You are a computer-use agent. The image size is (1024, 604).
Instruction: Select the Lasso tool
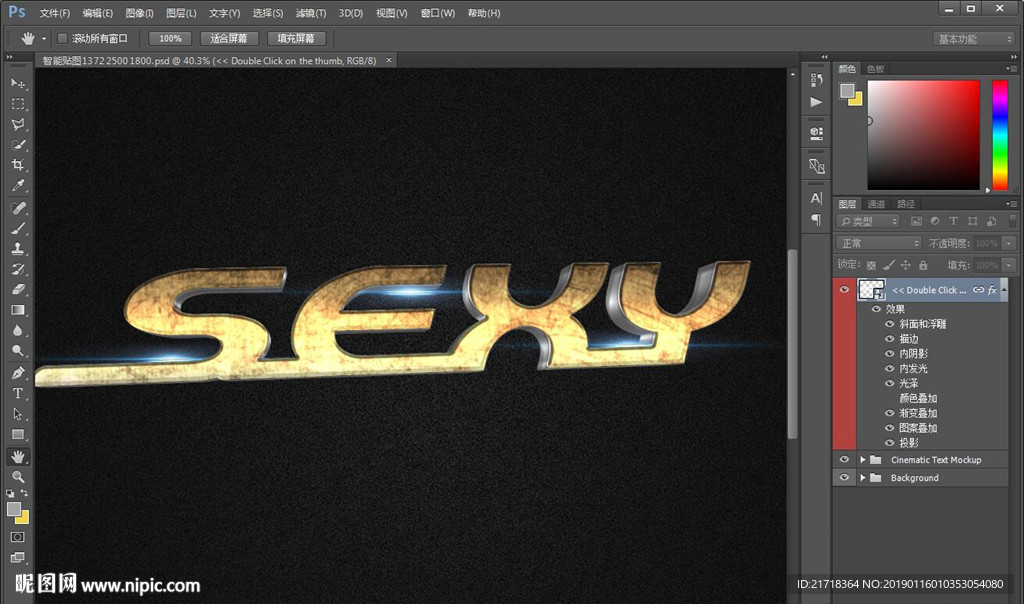tap(18, 124)
